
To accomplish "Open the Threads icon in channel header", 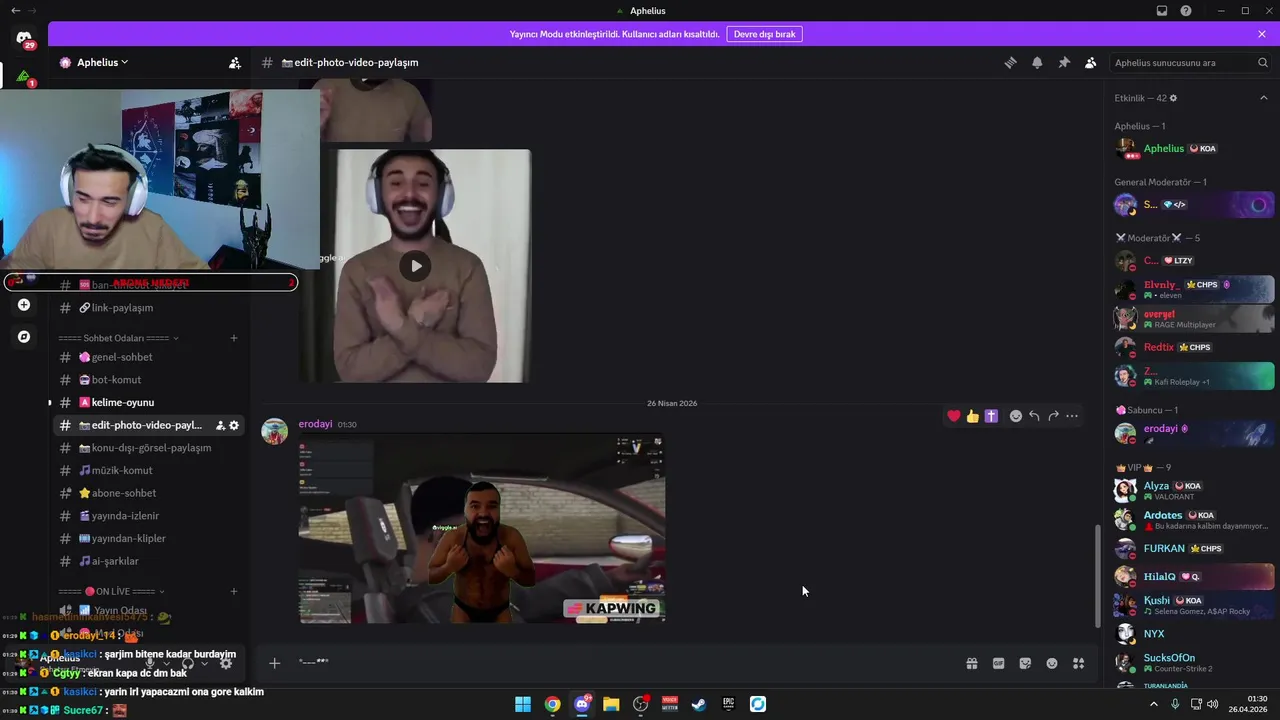I will click(1010, 62).
